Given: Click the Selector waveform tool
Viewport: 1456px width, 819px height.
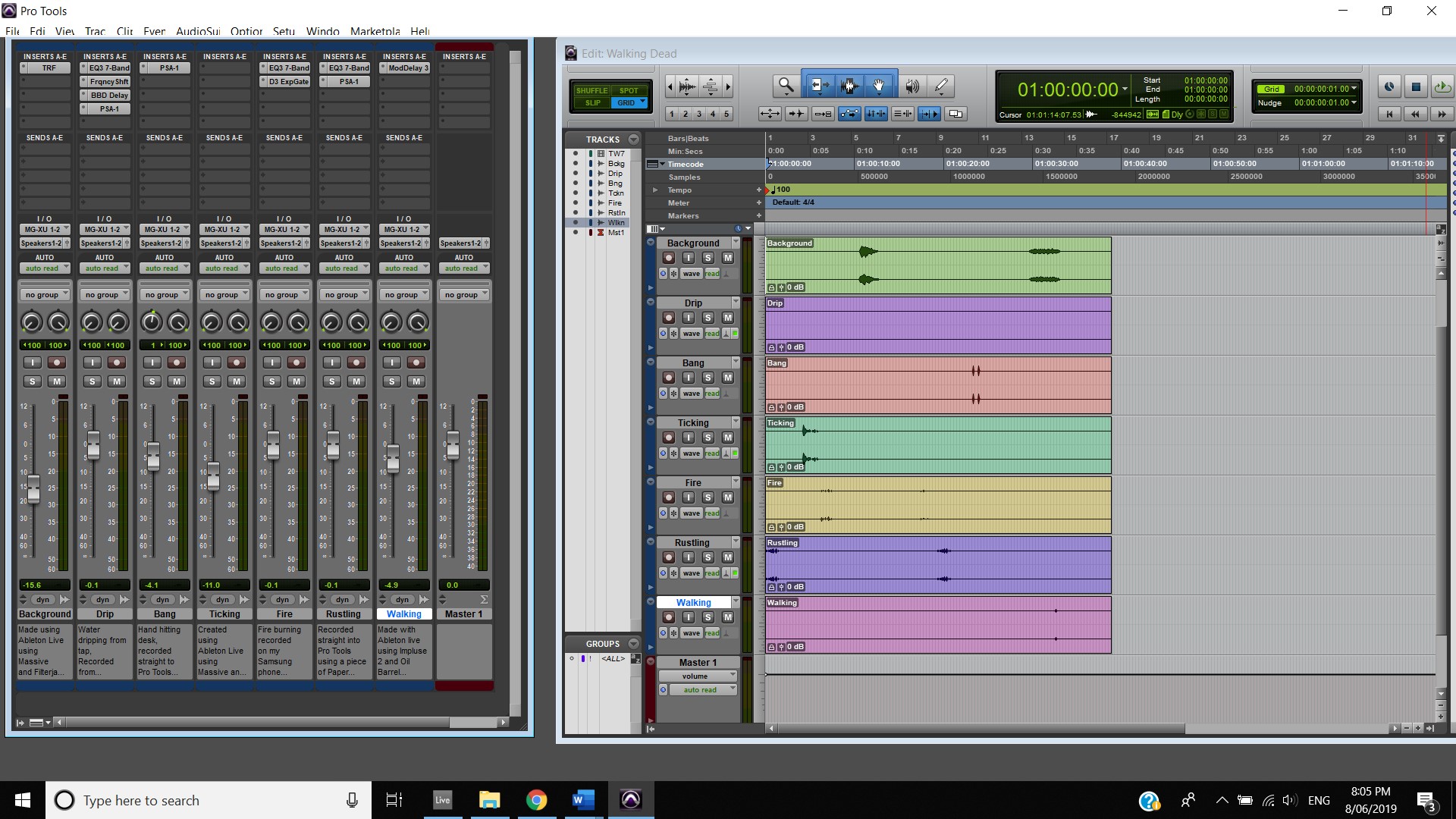Looking at the screenshot, I should pyautogui.click(x=849, y=86).
